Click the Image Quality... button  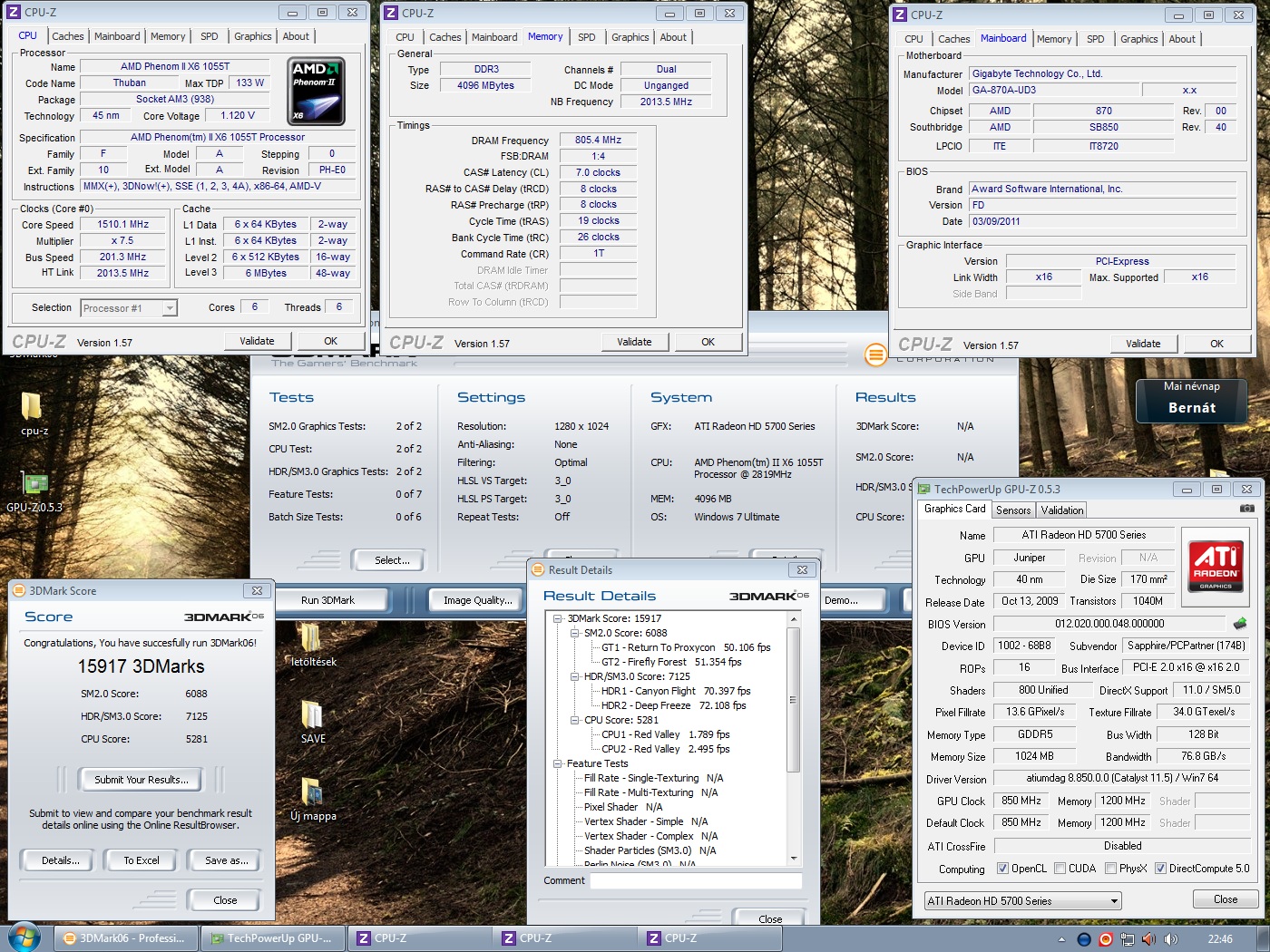pos(477,600)
